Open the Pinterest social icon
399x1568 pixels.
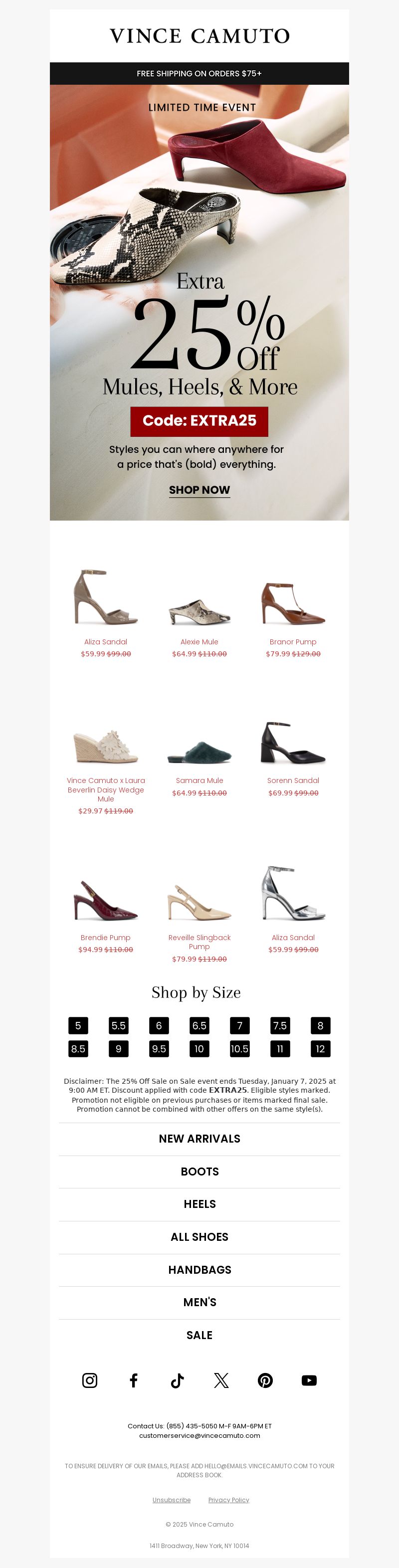pos(265,1380)
